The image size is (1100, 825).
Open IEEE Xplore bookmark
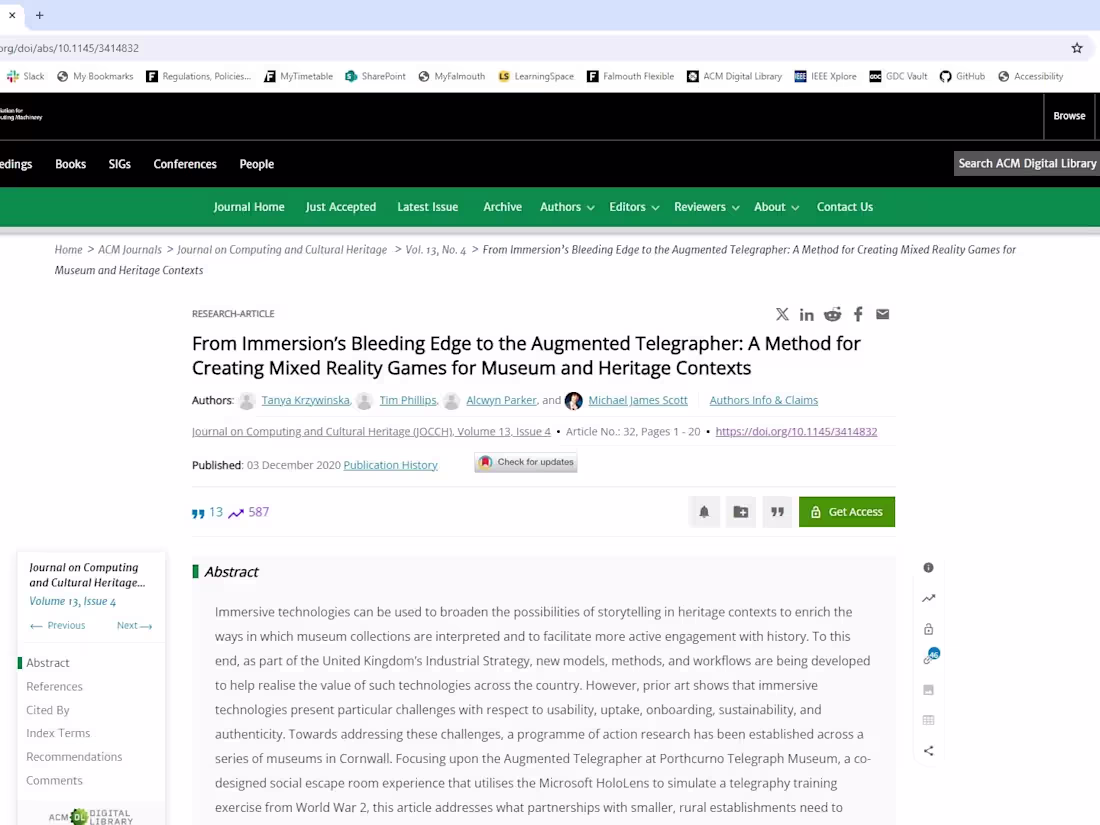[x=826, y=76]
